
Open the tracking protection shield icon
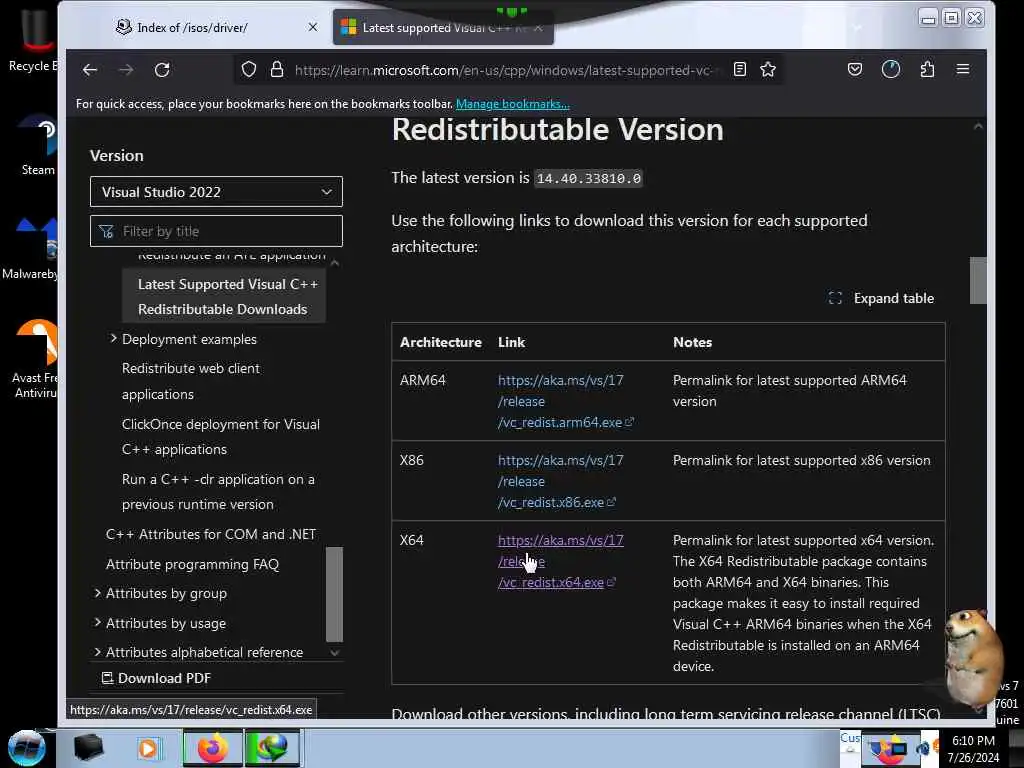click(249, 69)
